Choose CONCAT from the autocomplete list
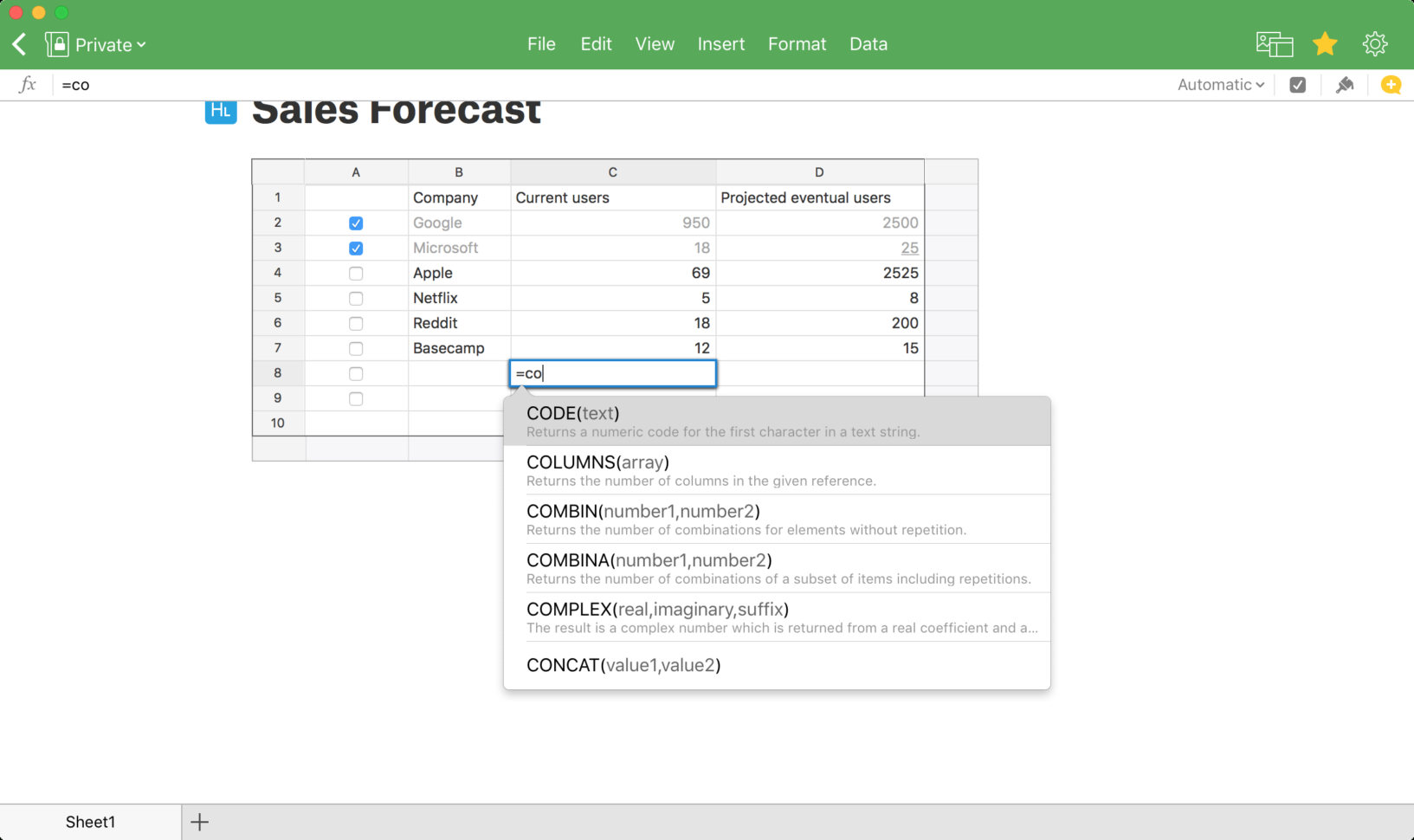This screenshot has width=1414, height=840. (623, 665)
